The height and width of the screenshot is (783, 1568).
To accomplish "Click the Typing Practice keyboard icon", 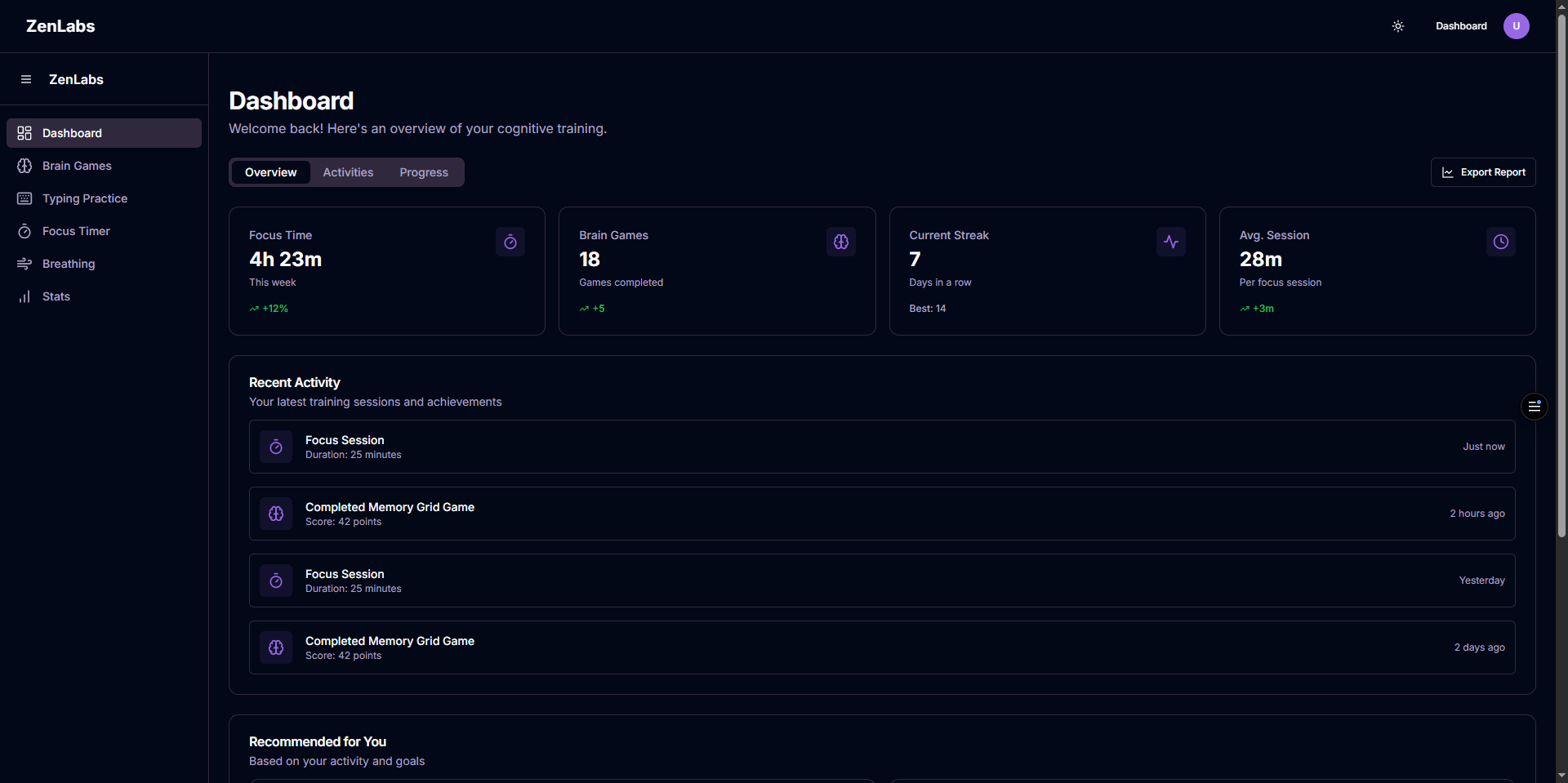I will point(24,198).
